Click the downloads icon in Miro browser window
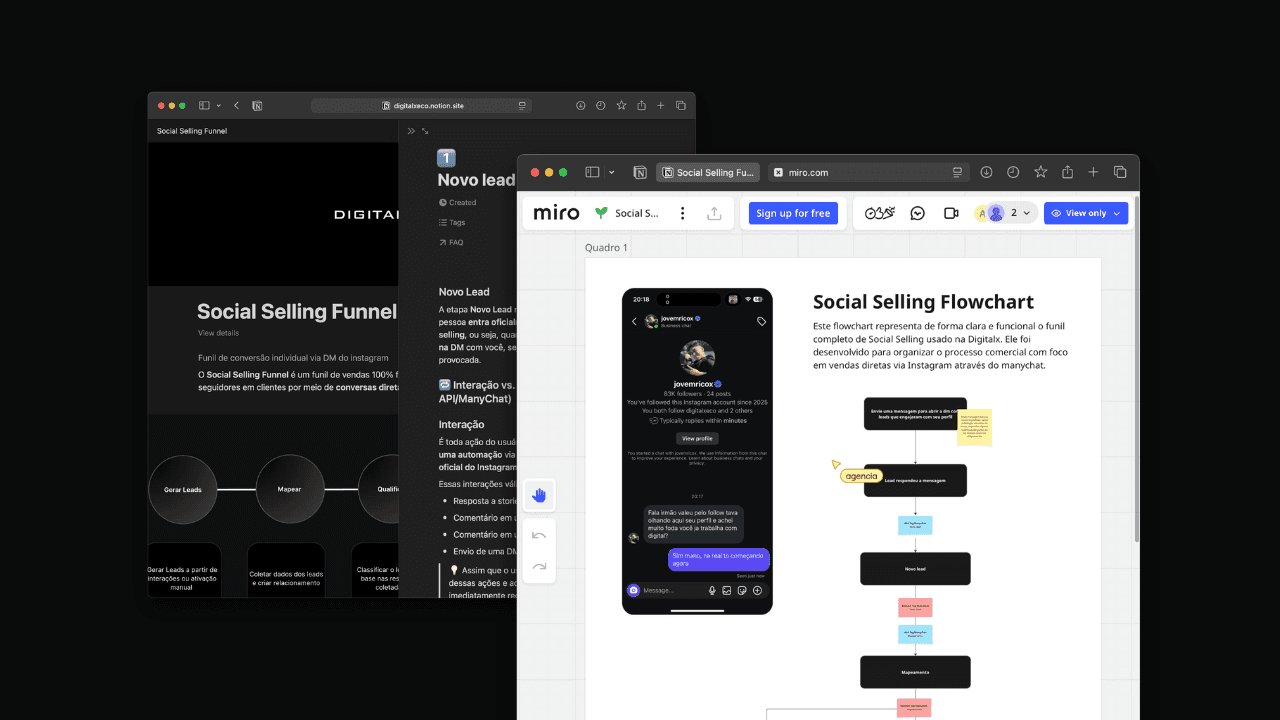The height and width of the screenshot is (720, 1280). pos(986,172)
